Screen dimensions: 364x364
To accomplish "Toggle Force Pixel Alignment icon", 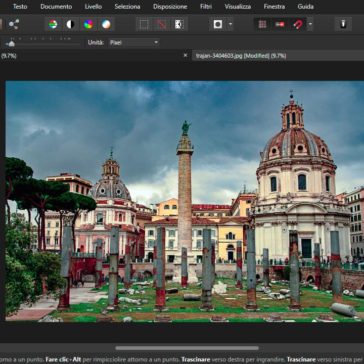I will pyautogui.click(x=280, y=24).
